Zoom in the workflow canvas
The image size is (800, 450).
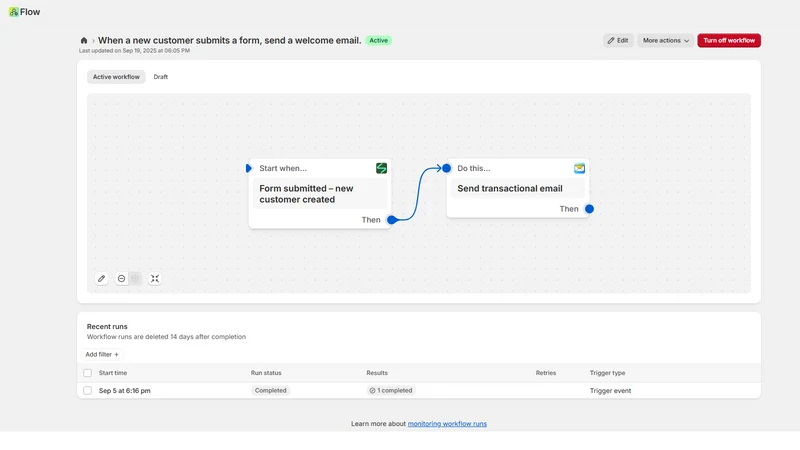click(135, 279)
